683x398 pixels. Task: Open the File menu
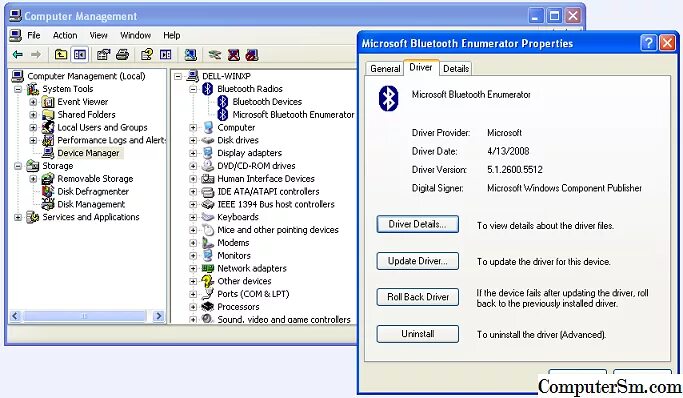pos(34,35)
